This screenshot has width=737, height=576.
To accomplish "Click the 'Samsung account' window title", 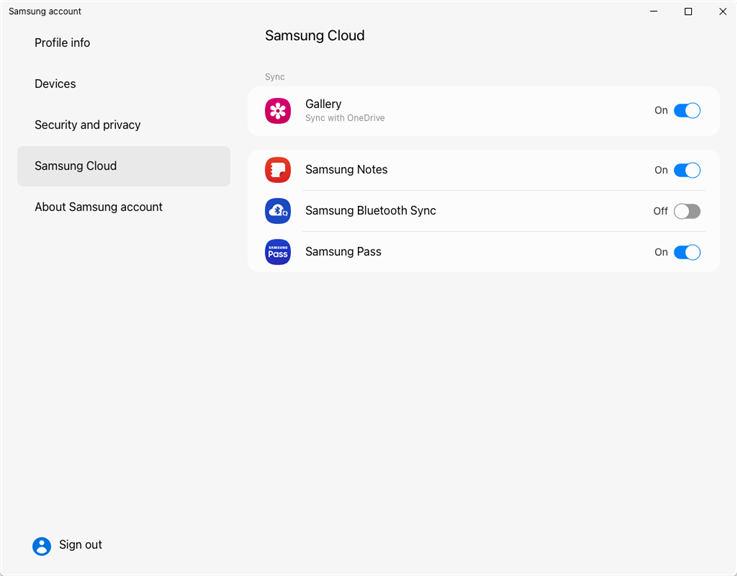I will [x=45, y=11].
